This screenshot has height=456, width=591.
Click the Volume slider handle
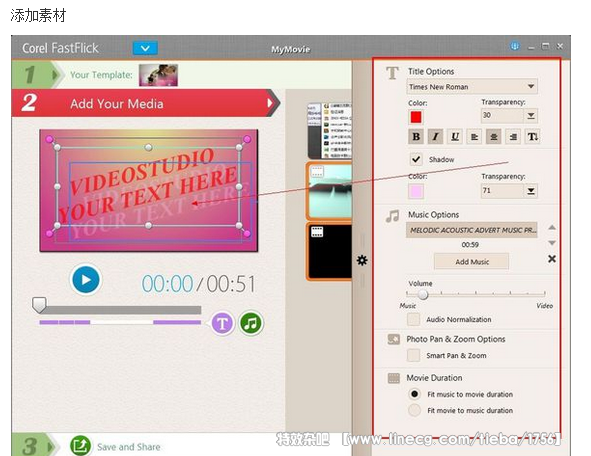423,294
